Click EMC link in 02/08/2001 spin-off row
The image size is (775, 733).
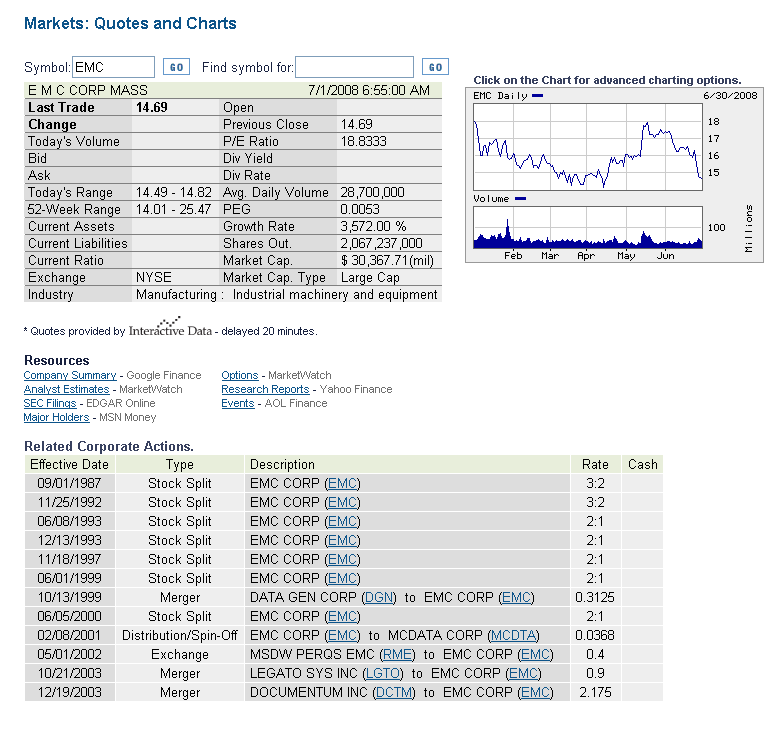(x=343, y=635)
